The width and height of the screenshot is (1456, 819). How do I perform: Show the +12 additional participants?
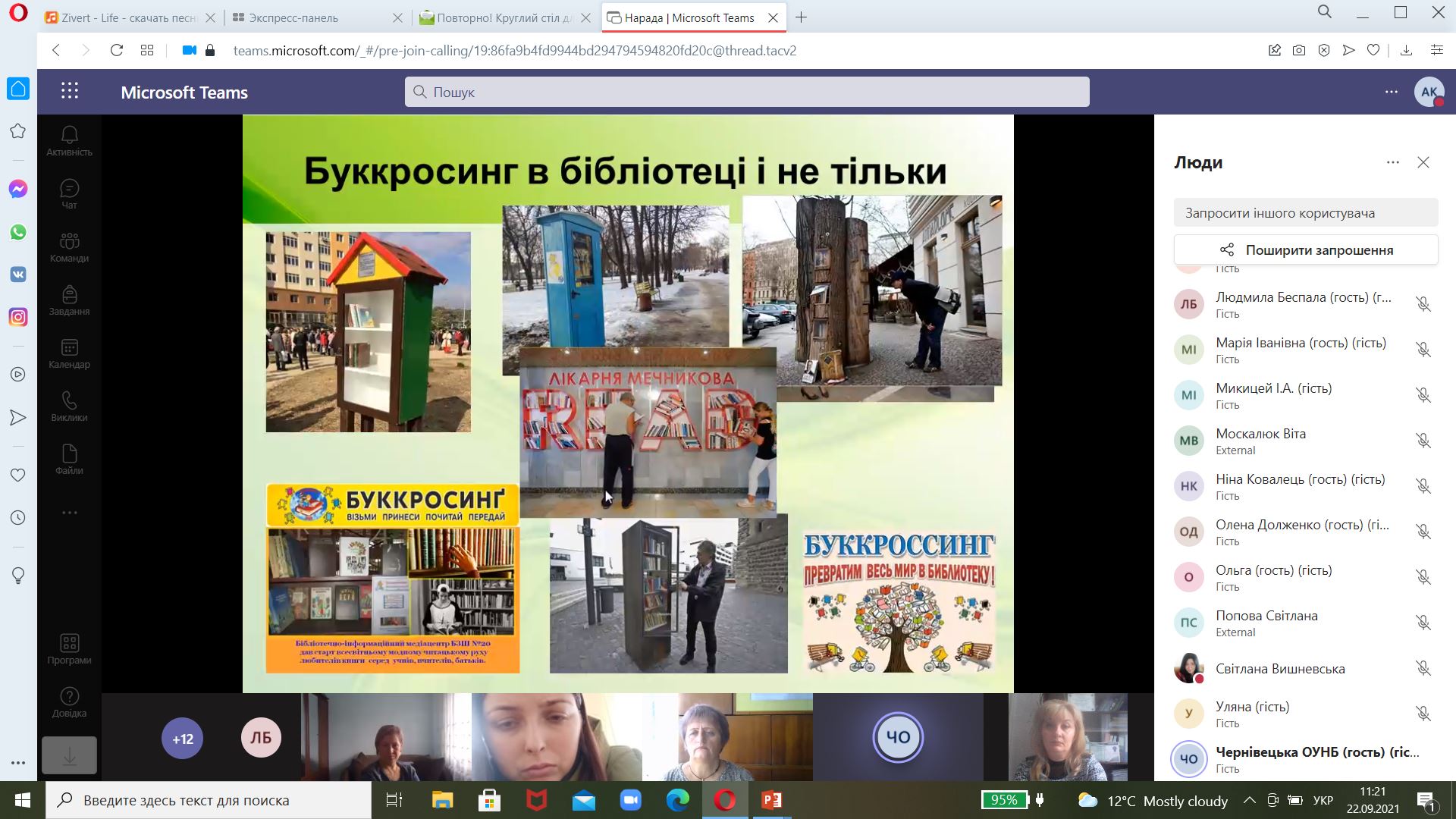[182, 738]
